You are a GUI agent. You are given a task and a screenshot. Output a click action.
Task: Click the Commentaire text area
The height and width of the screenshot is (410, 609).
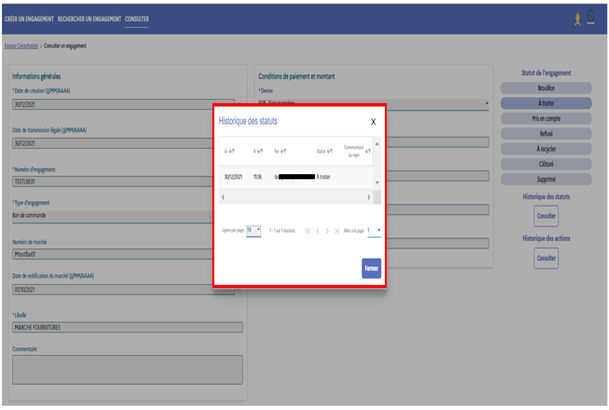click(127, 369)
